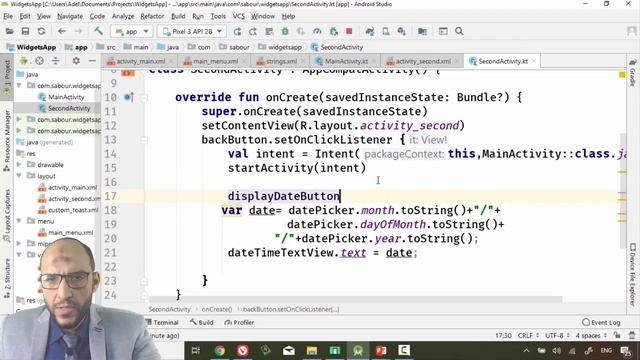The image size is (640, 360).
Task: Click the Back navigation arrow
Action: pyautogui.click(x=62, y=31)
